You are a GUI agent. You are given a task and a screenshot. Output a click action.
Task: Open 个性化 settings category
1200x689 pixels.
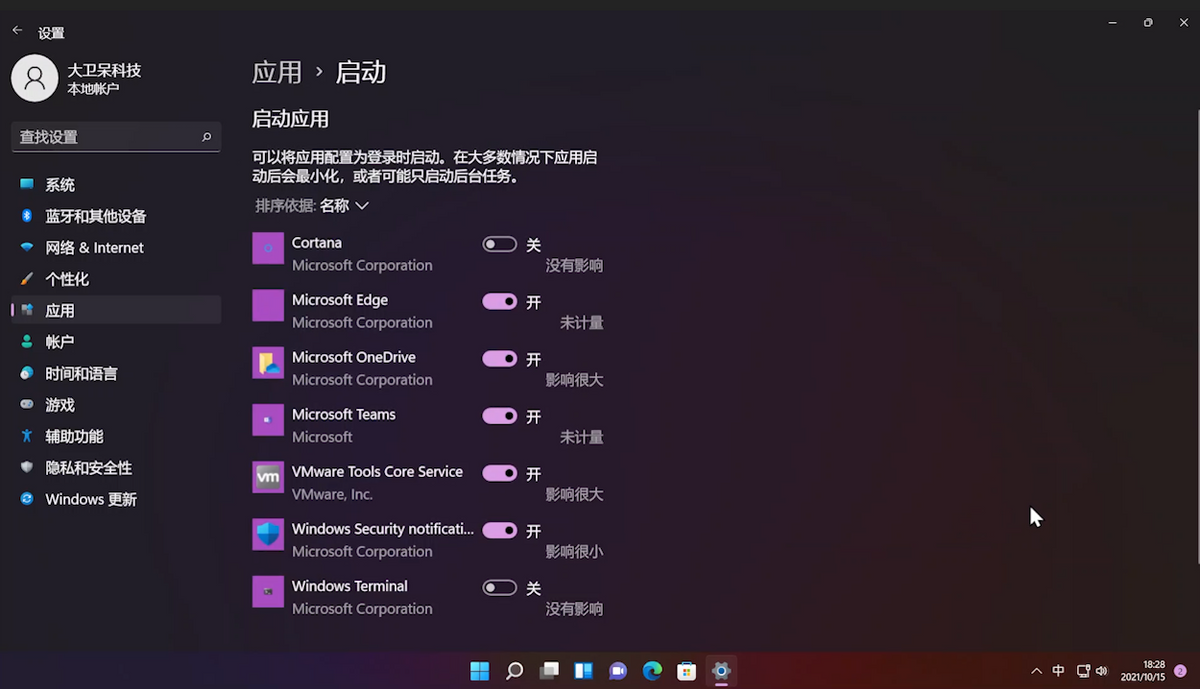116,279
